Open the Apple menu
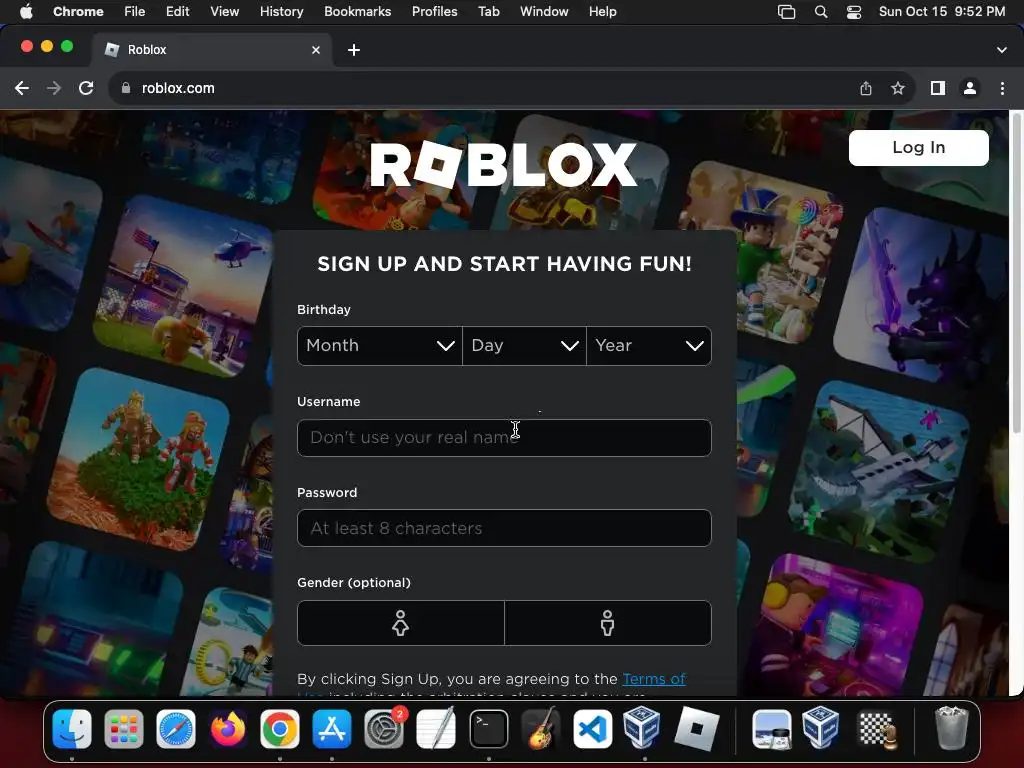 pyautogui.click(x=26, y=12)
